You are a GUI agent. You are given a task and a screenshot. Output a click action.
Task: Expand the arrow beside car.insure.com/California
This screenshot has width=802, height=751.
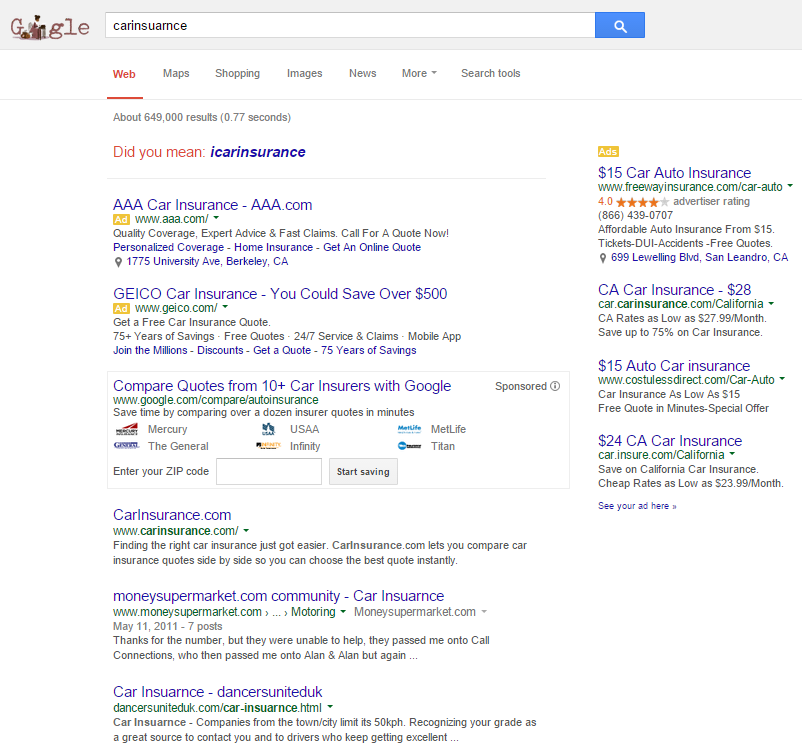pos(732,454)
